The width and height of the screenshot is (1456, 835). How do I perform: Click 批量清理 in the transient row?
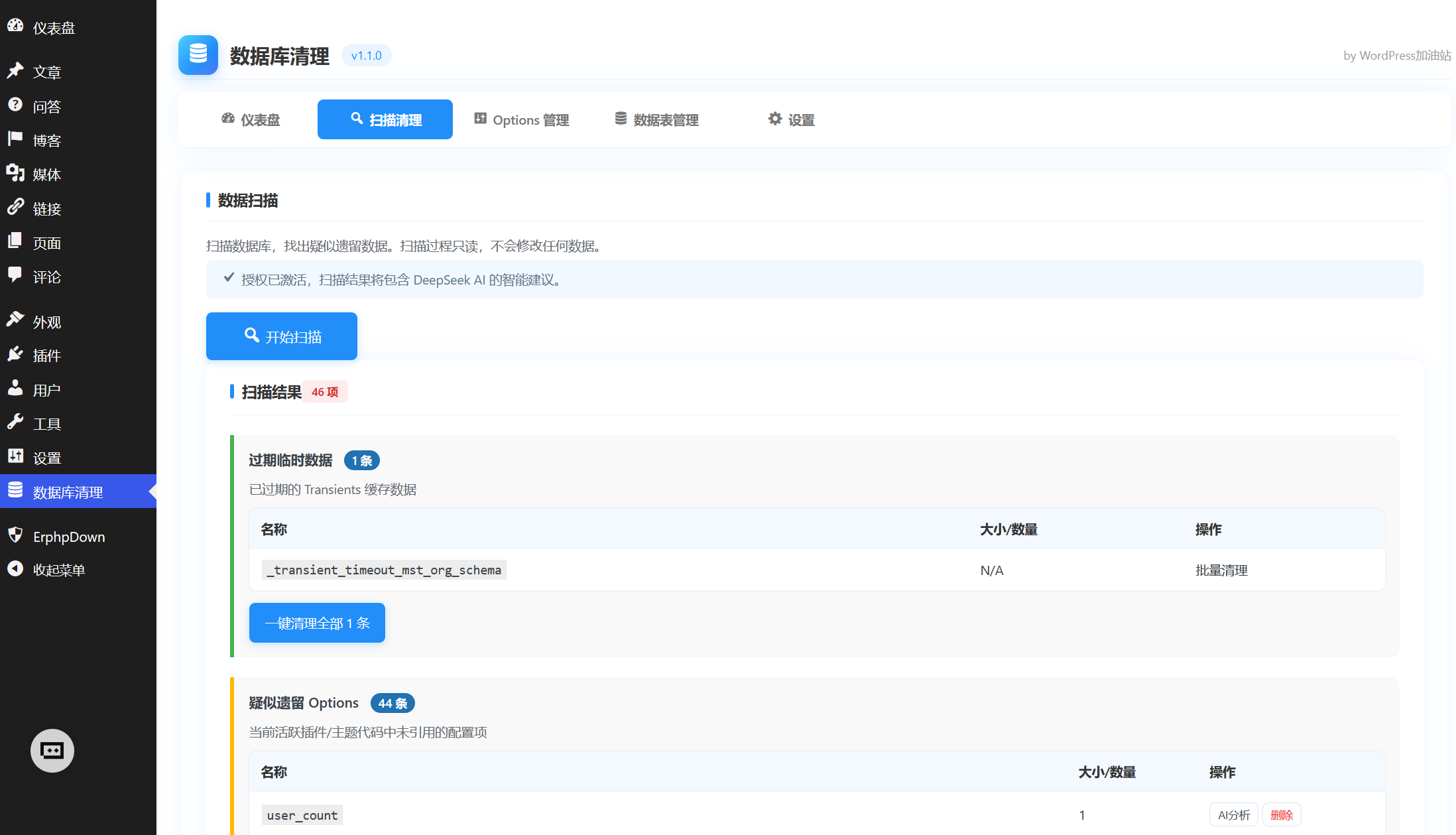tap(1221, 570)
